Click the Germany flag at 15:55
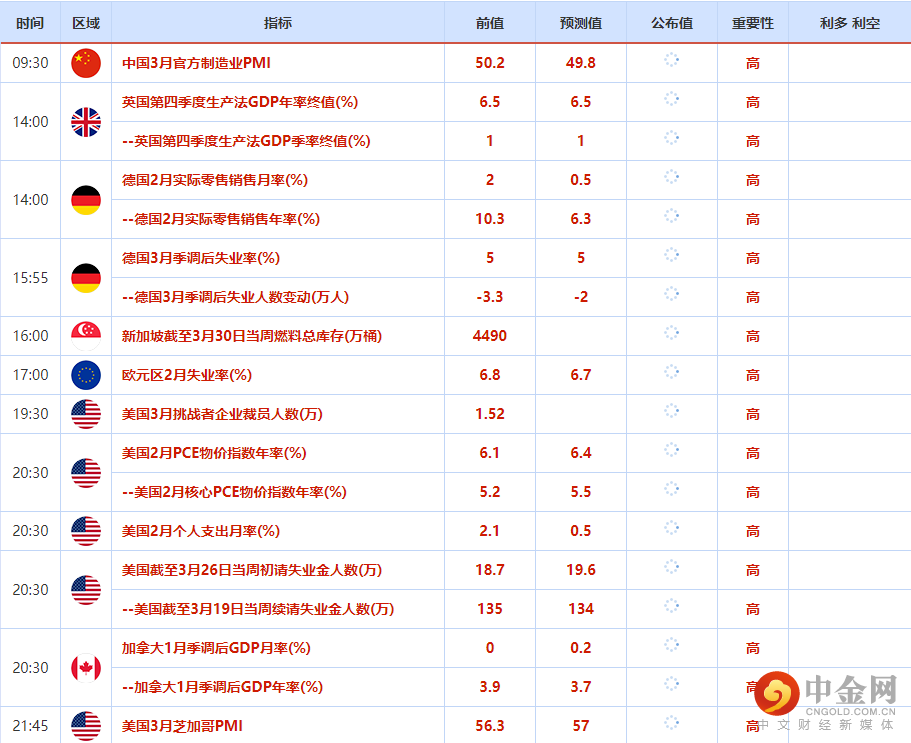 coord(86,278)
